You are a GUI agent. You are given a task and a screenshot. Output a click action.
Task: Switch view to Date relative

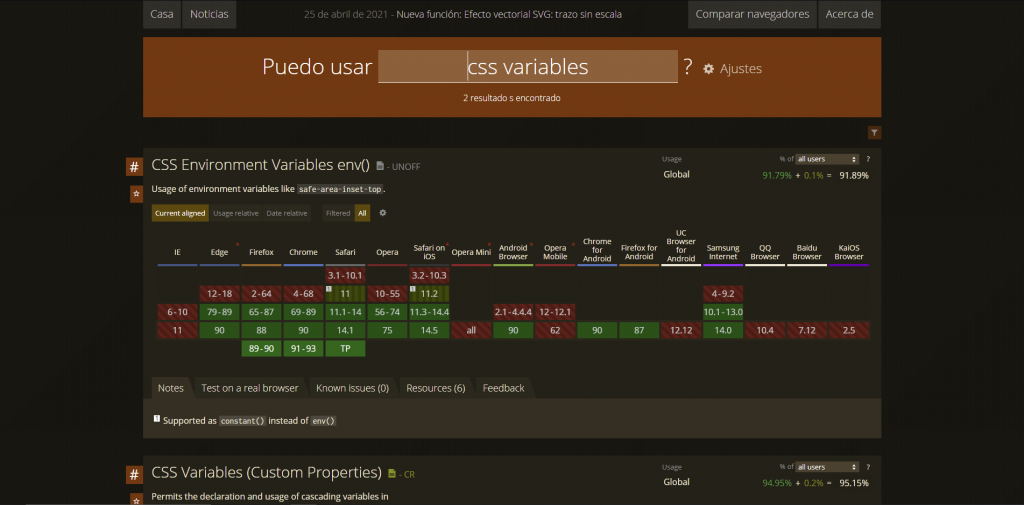286,213
